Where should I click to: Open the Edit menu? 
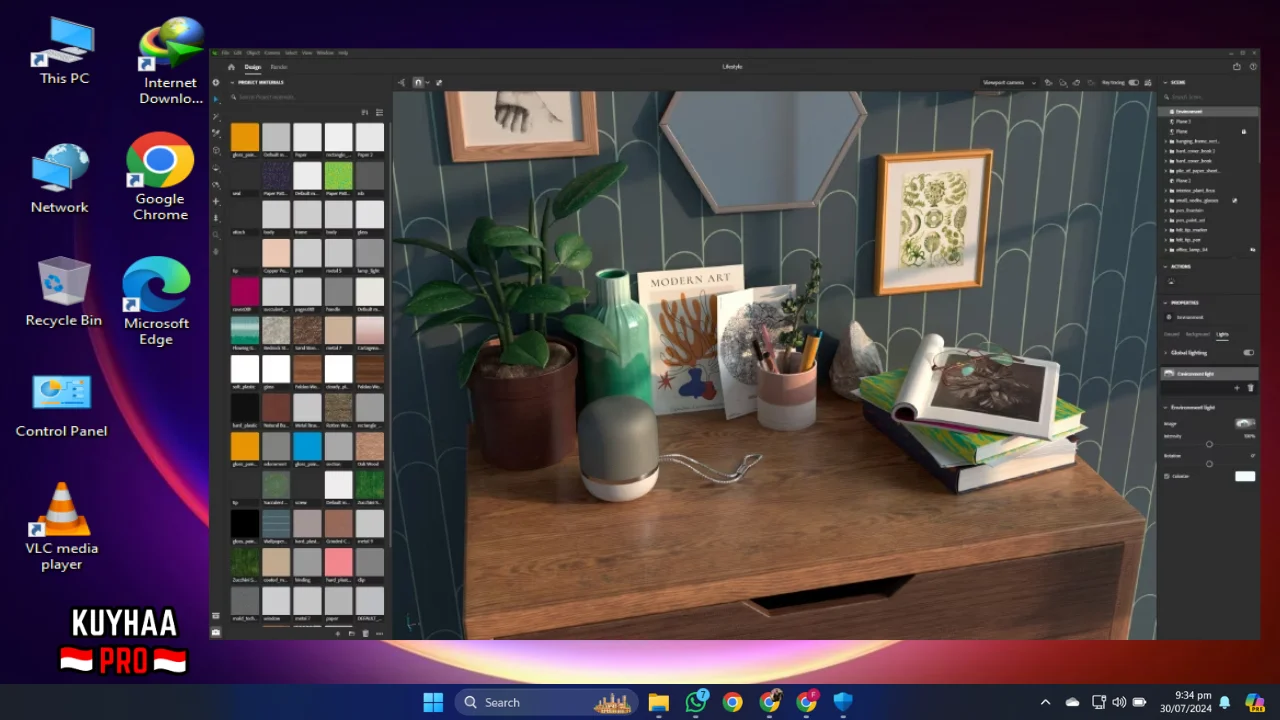tap(238, 52)
